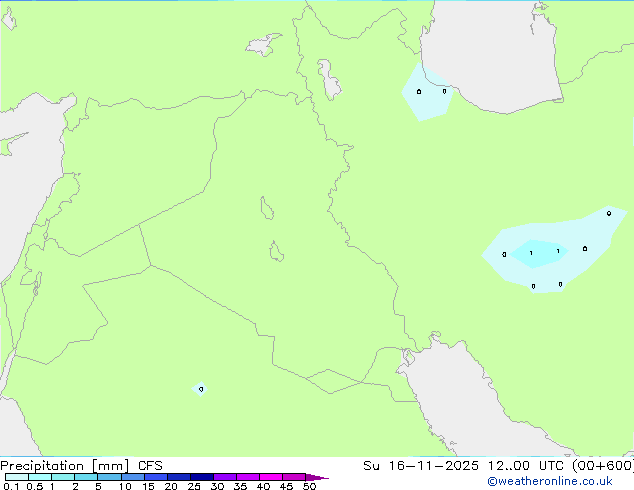Click the 'Su 16-11-2025' date text

click(421, 466)
